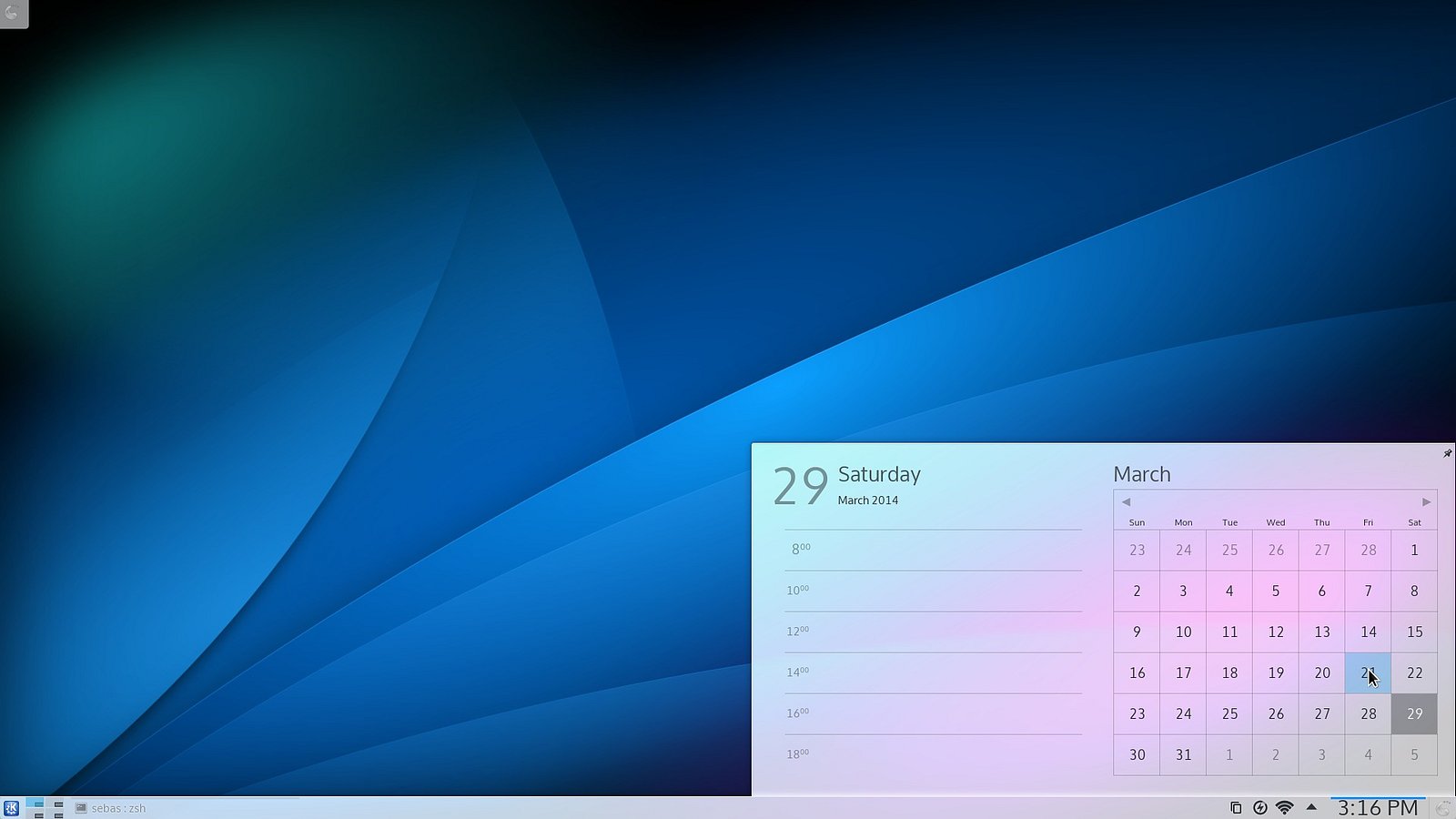
Task: Click the March month header
Action: coord(1142,474)
